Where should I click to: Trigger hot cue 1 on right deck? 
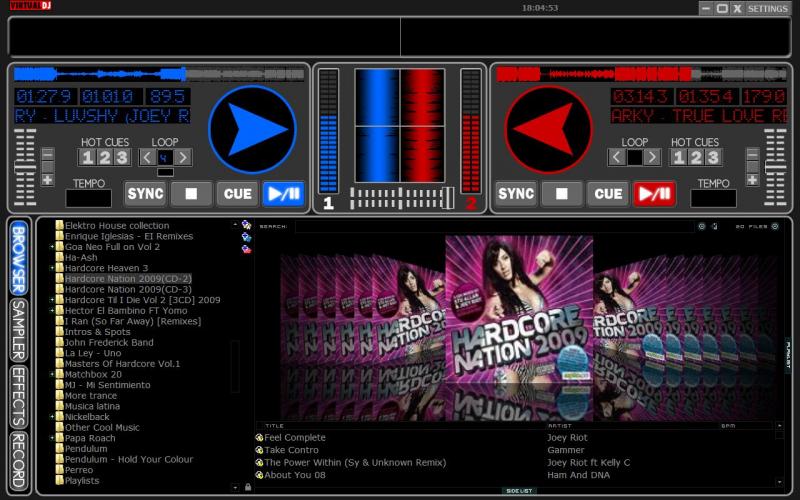pos(679,157)
